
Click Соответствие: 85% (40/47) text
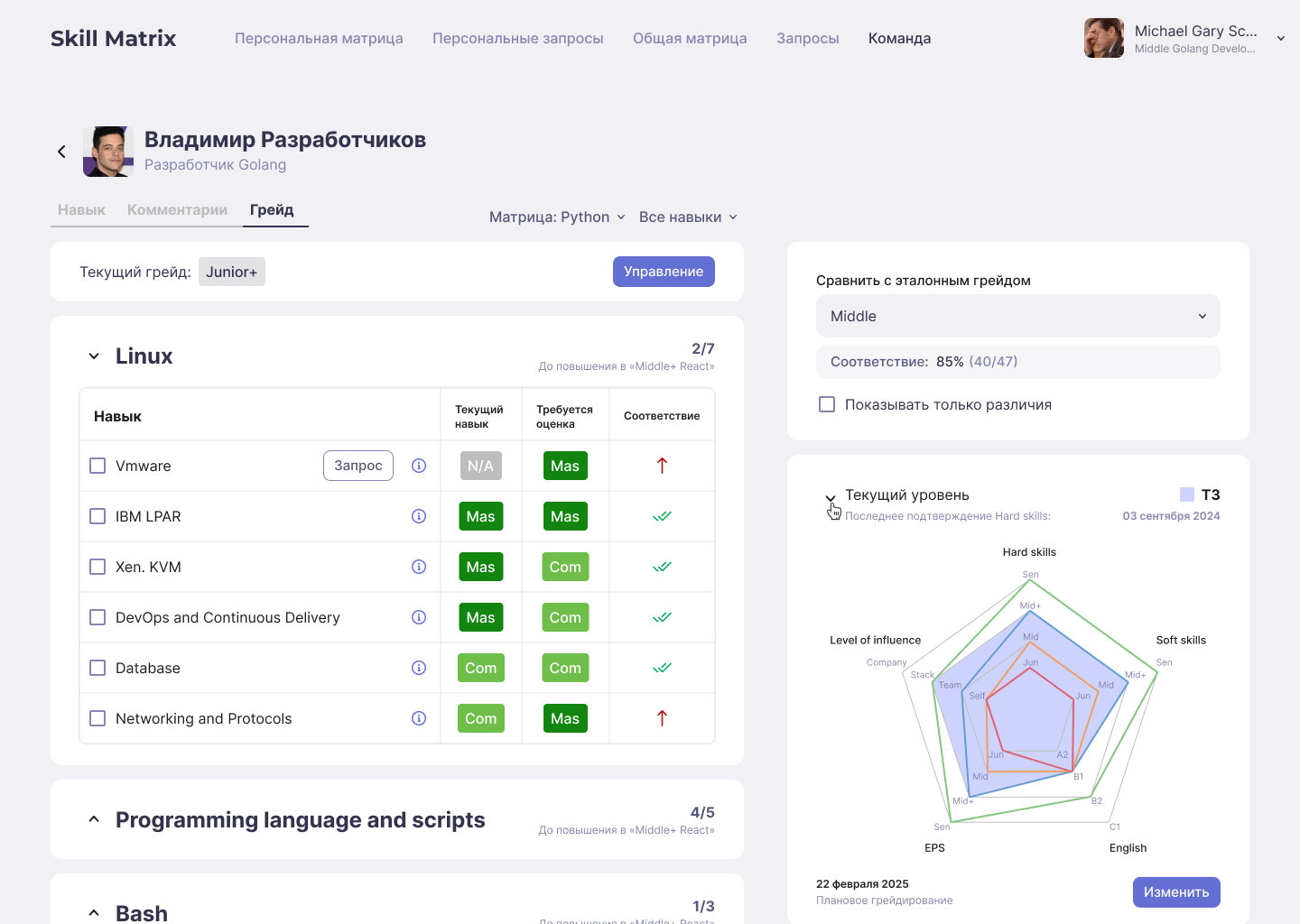point(924,361)
